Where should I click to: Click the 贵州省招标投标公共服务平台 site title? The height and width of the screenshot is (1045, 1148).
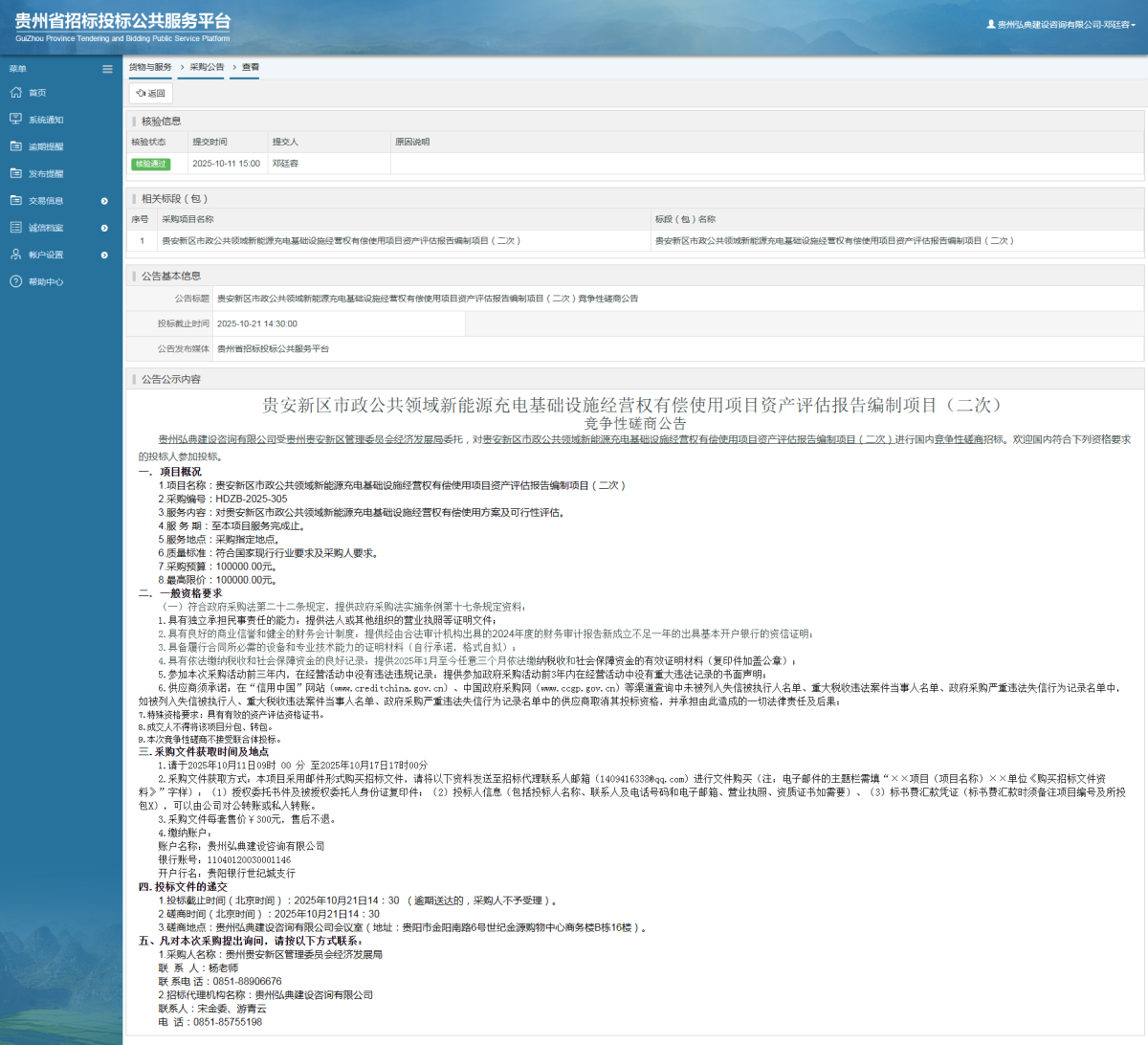pyautogui.click(x=122, y=21)
